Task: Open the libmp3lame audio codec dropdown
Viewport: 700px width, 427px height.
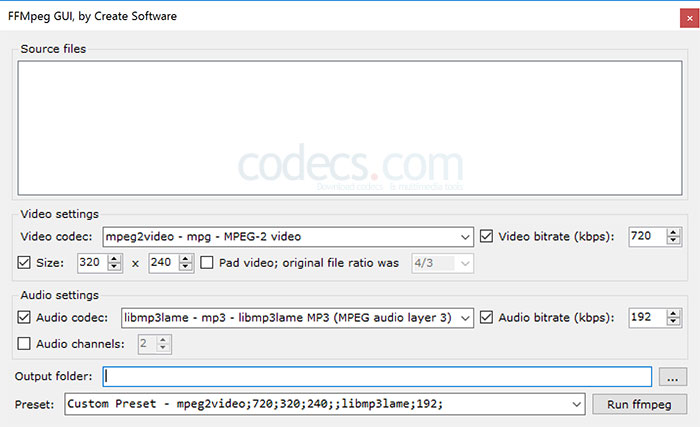Action: [297, 318]
